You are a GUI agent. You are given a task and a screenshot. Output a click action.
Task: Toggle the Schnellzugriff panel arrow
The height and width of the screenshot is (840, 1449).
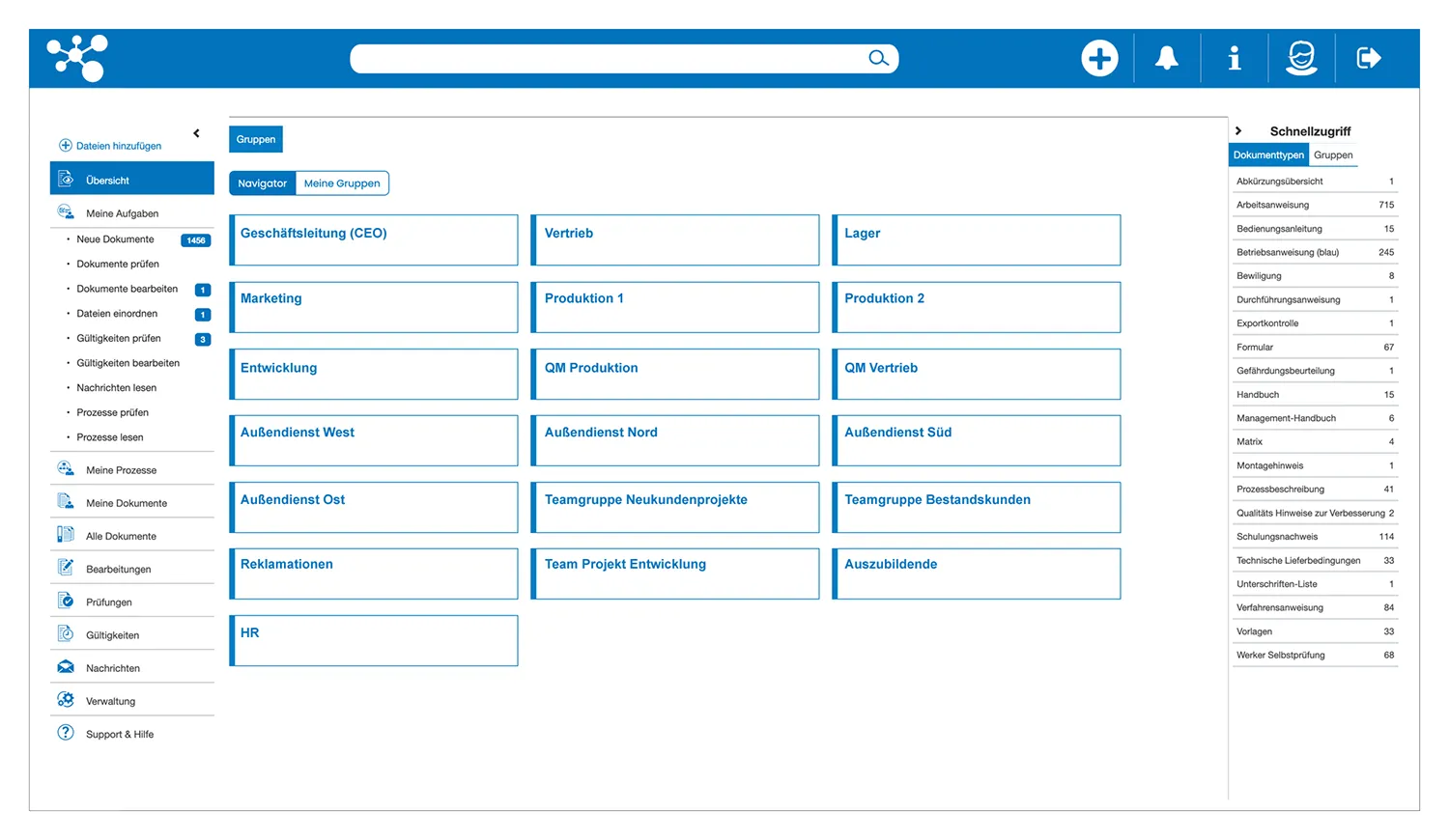(x=1238, y=131)
